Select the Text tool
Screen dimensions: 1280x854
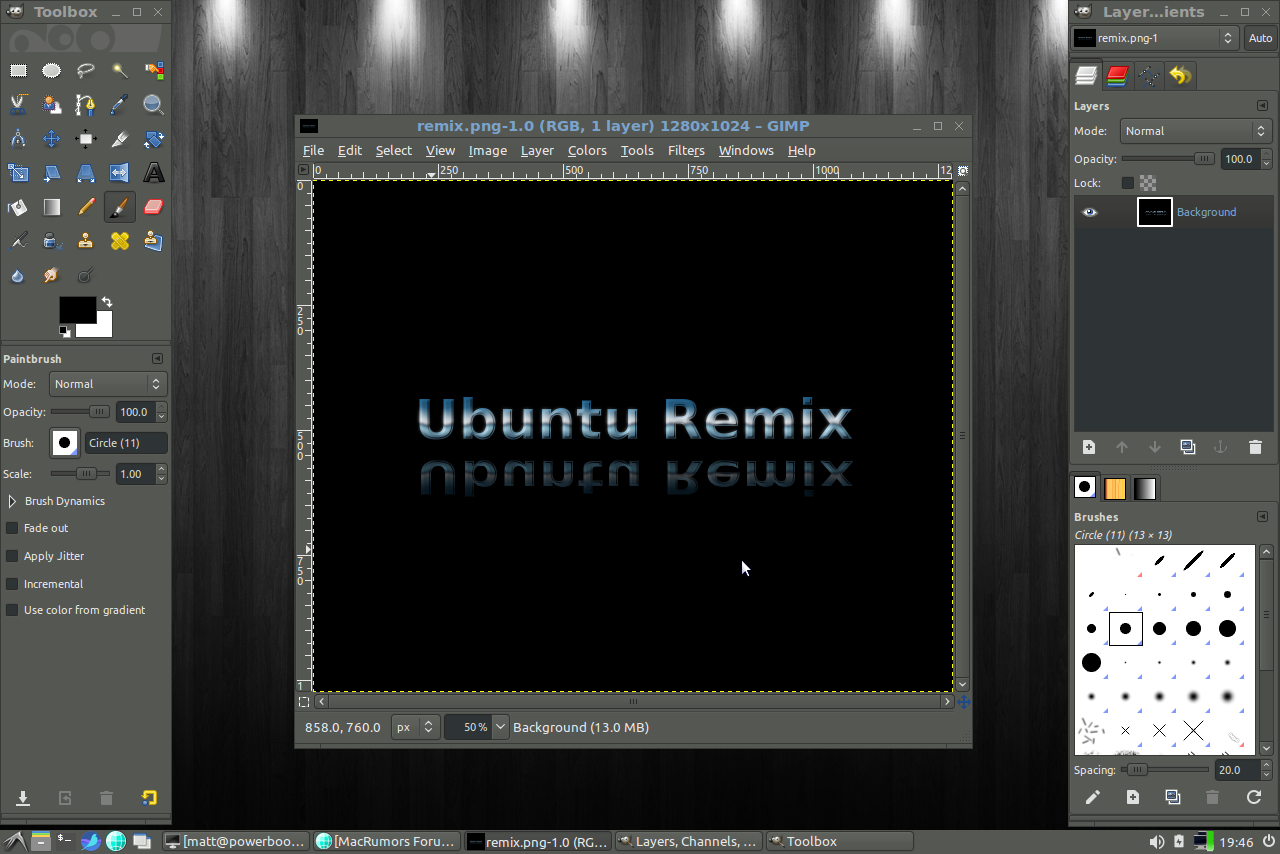click(154, 173)
